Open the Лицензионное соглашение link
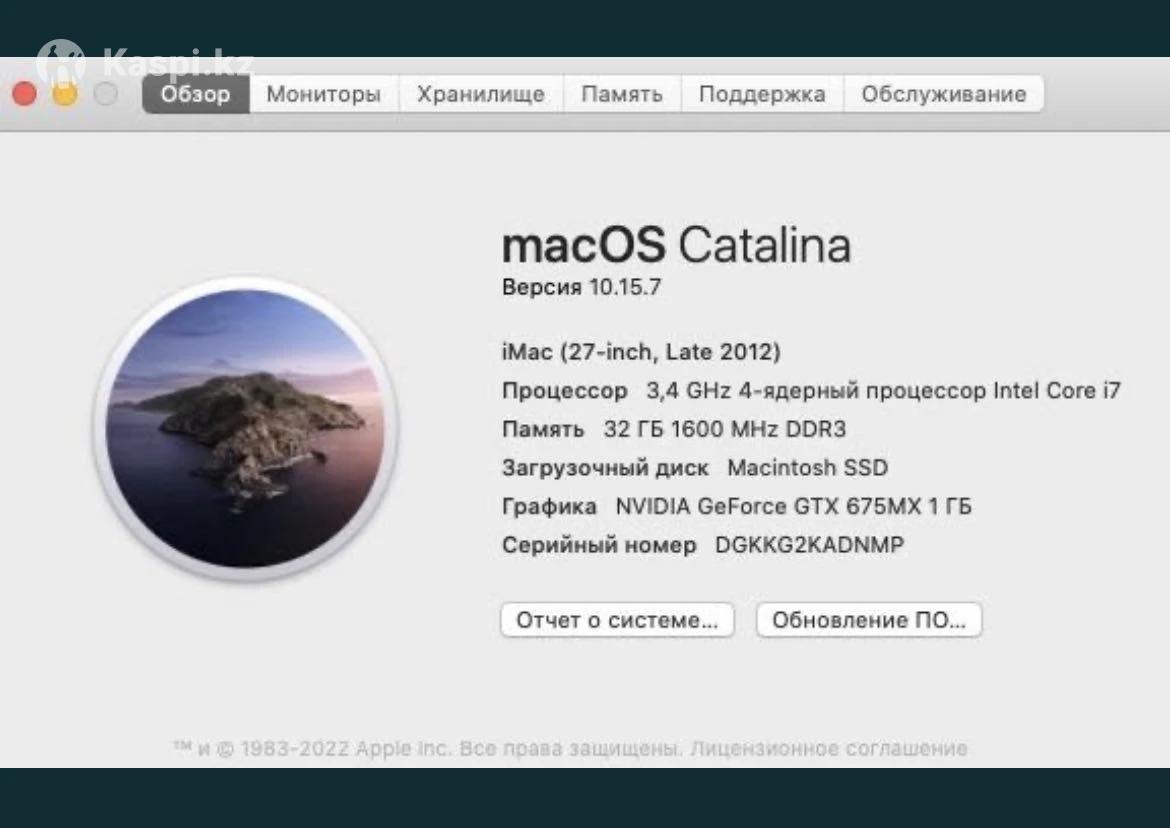This screenshot has height=828, width=1170. [x=828, y=747]
